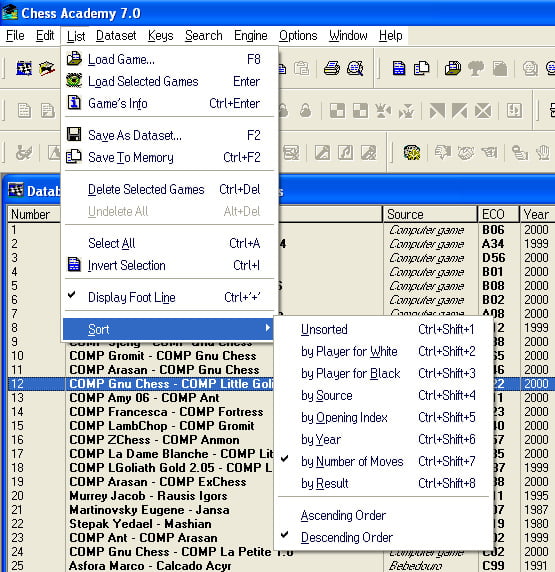Open the Search menu
555x572 pixels.
tap(204, 36)
